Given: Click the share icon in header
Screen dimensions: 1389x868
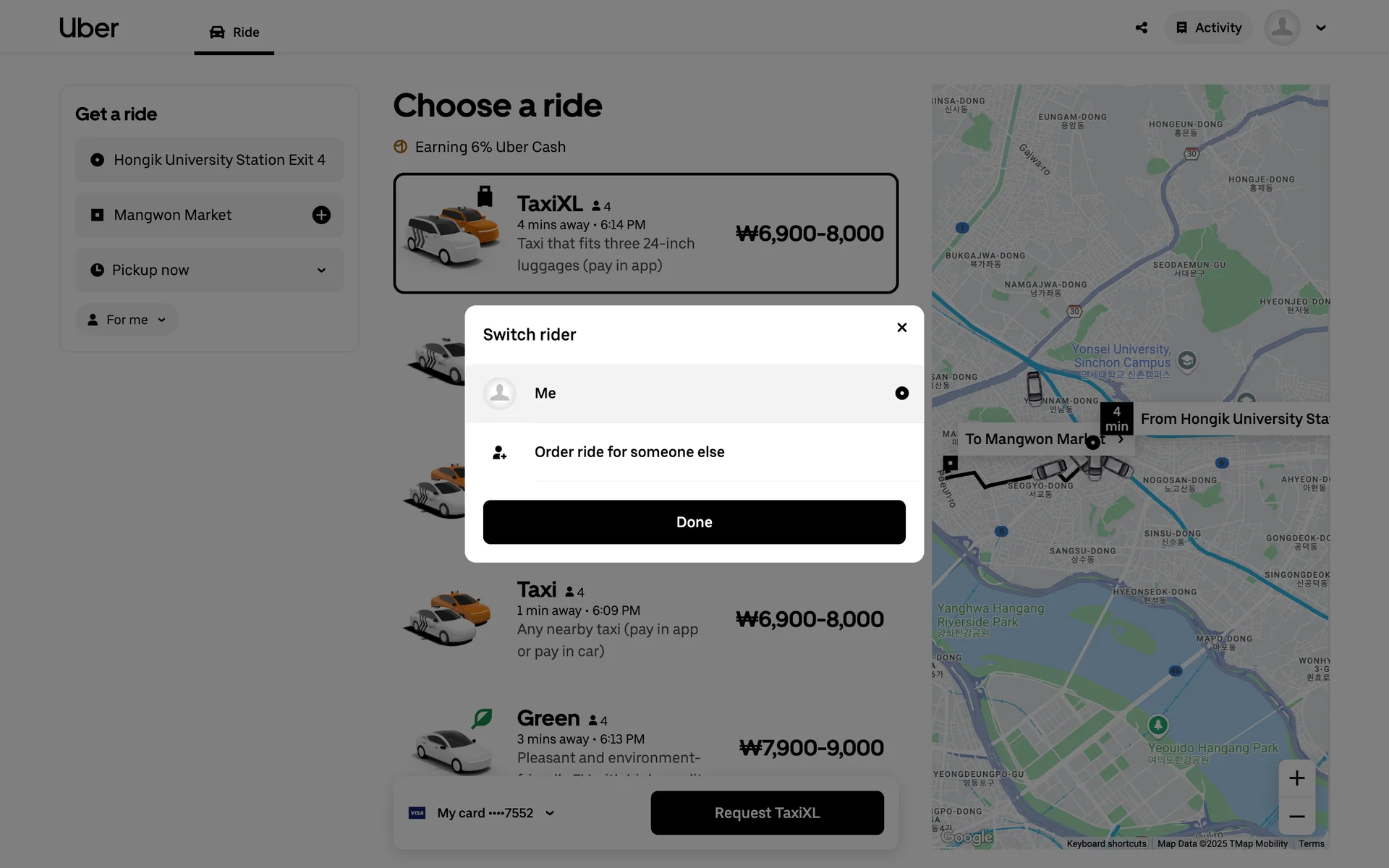Looking at the screenshot, I should (1141, 27).
